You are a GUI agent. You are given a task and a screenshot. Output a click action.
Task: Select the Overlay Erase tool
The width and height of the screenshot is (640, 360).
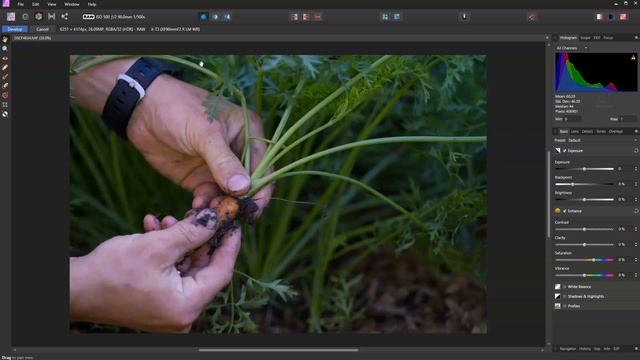[x=5, y=86]
